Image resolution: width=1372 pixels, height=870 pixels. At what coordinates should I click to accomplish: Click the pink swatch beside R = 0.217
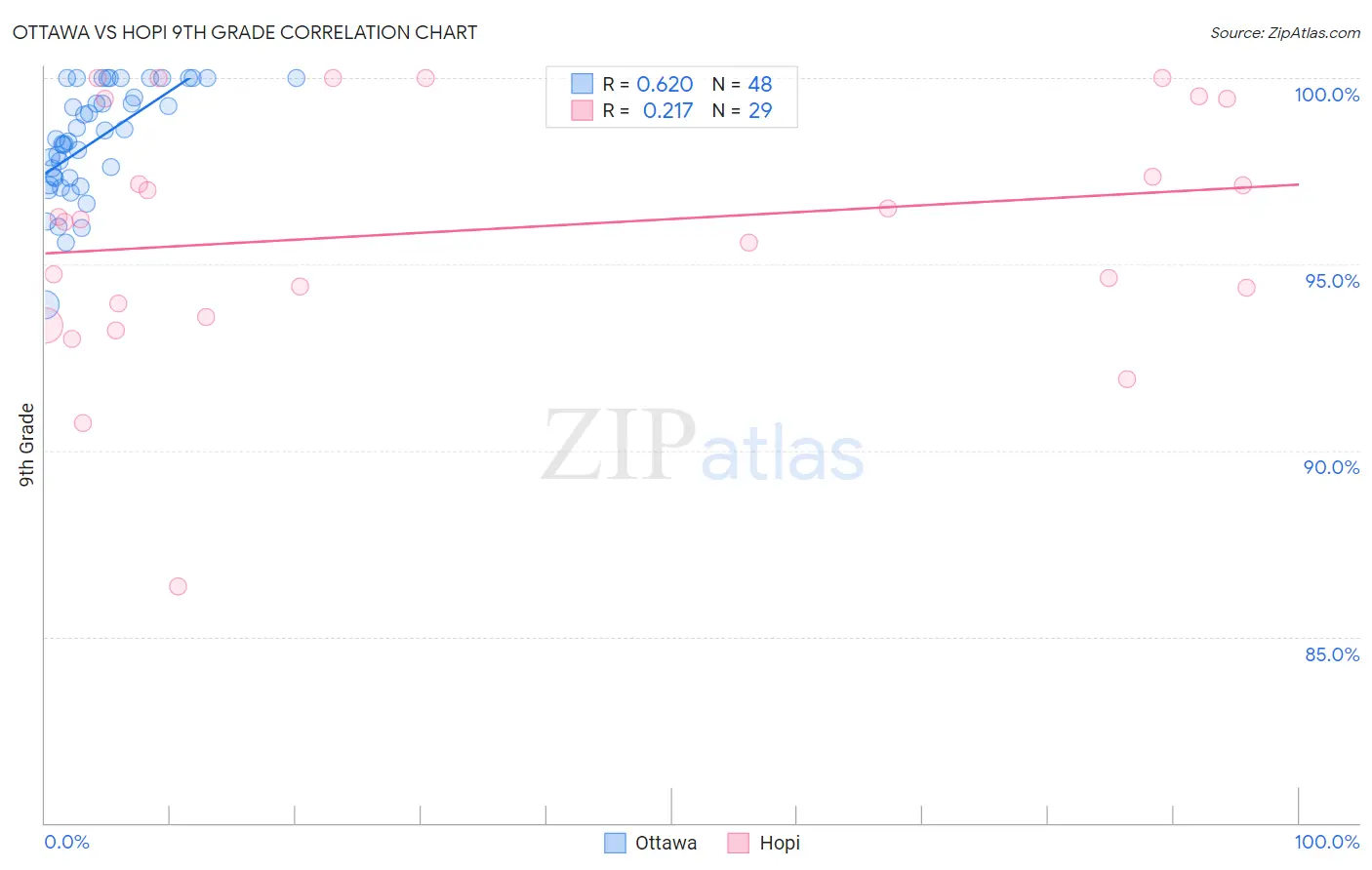coord(583,110)
